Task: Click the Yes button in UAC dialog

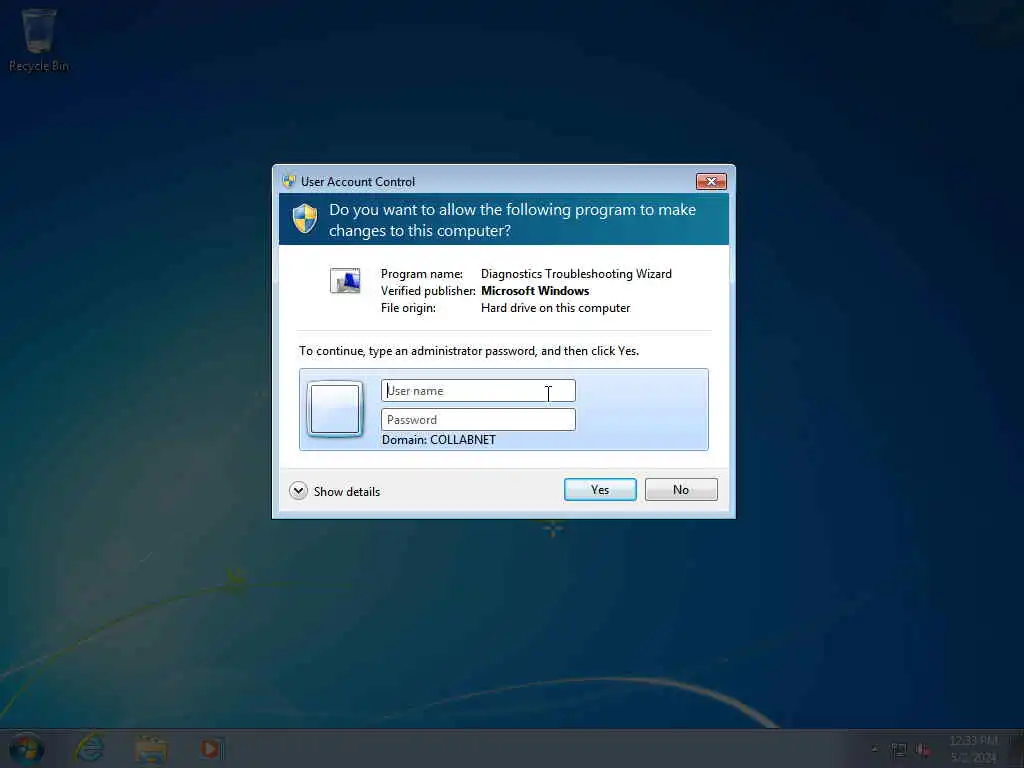Action: point(600,490)
